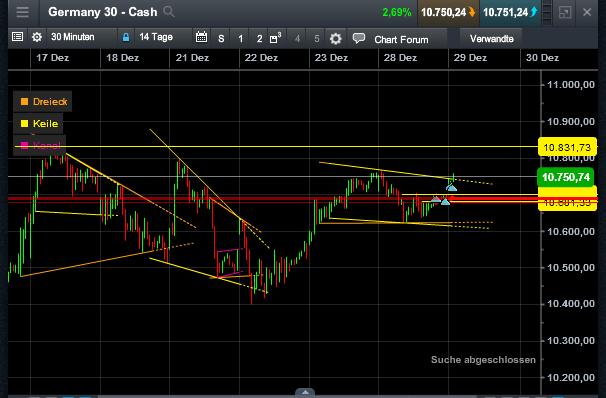This screenshot has width=606, height=398.
Task: Select chart layout 5
Action: [x=317, y=38]
